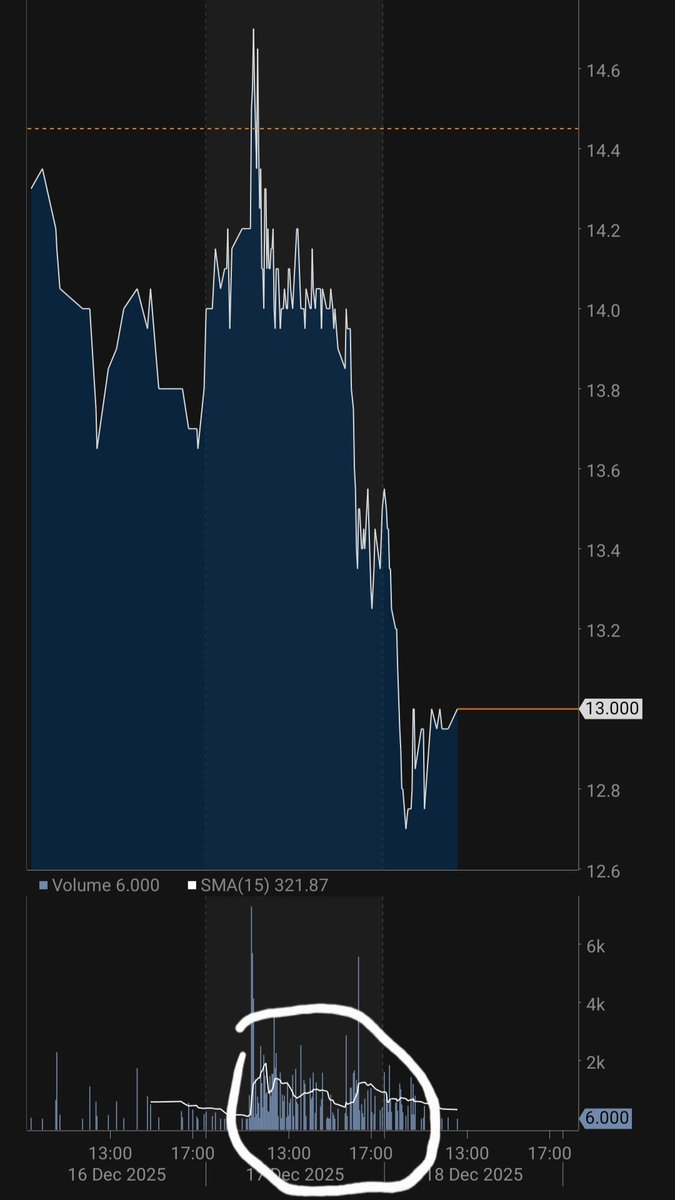Click the 14.6 price axis label
Screen dimensions: 675x1200
click(x=604, y=71)
